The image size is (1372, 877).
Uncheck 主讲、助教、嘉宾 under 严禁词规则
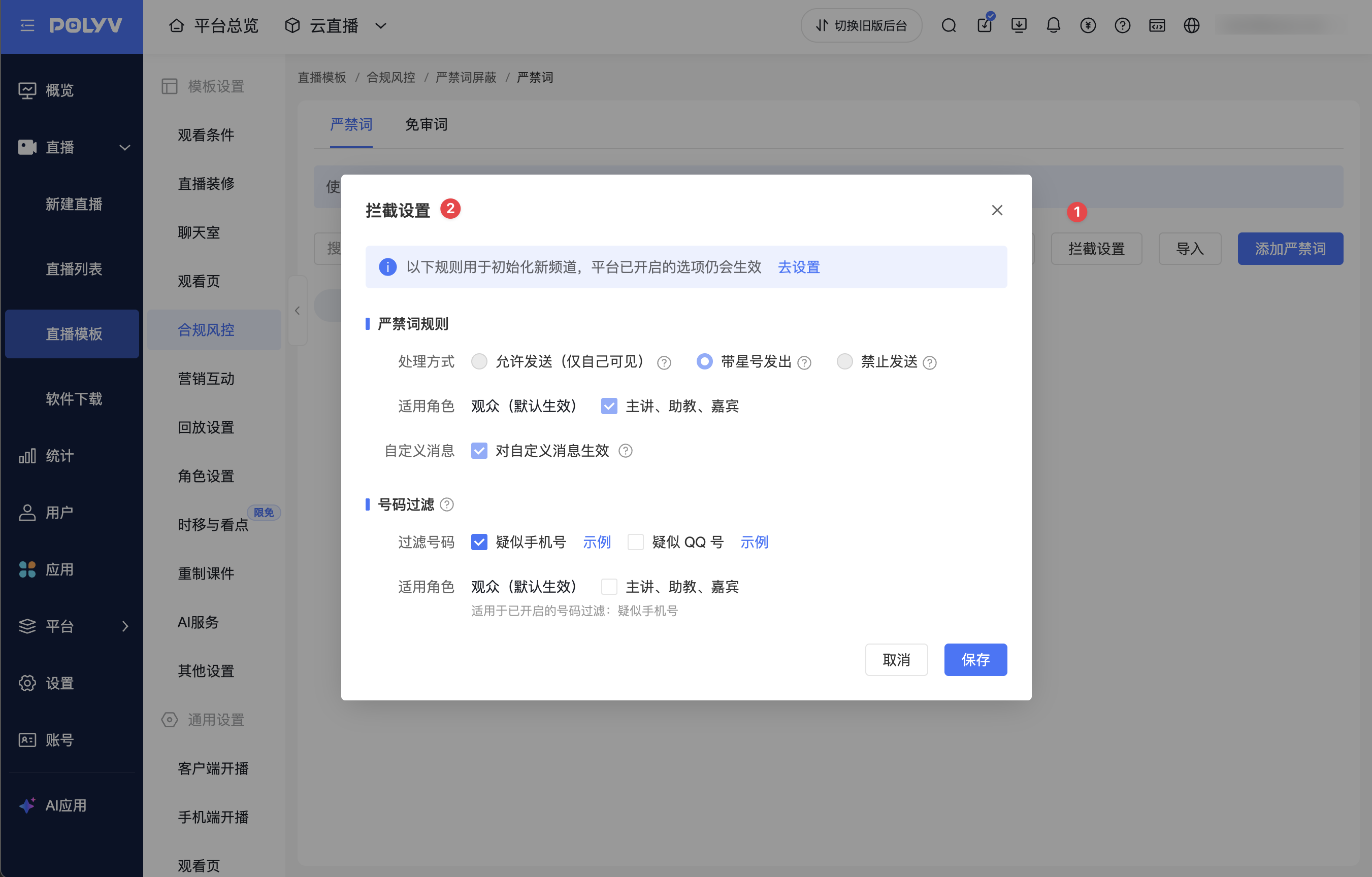pos(609,406)
